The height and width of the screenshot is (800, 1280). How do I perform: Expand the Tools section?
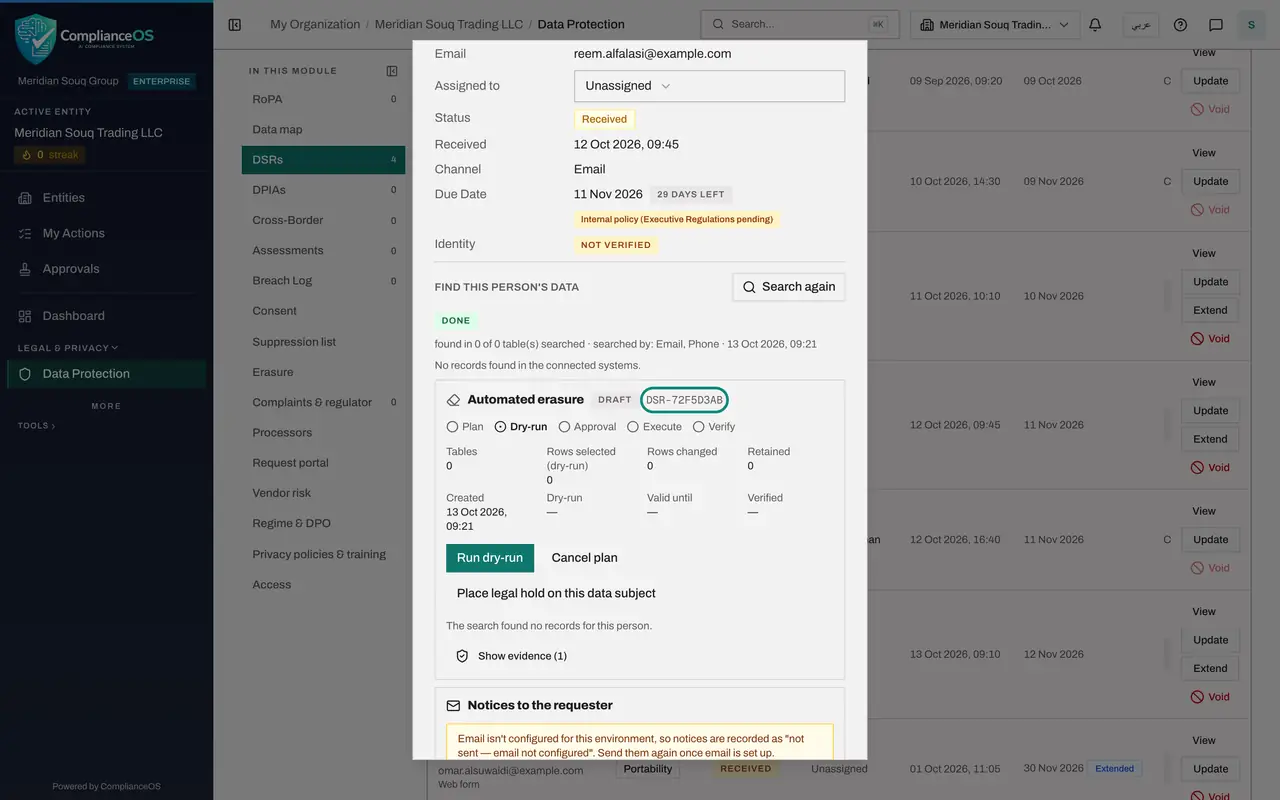click(36, 426)
